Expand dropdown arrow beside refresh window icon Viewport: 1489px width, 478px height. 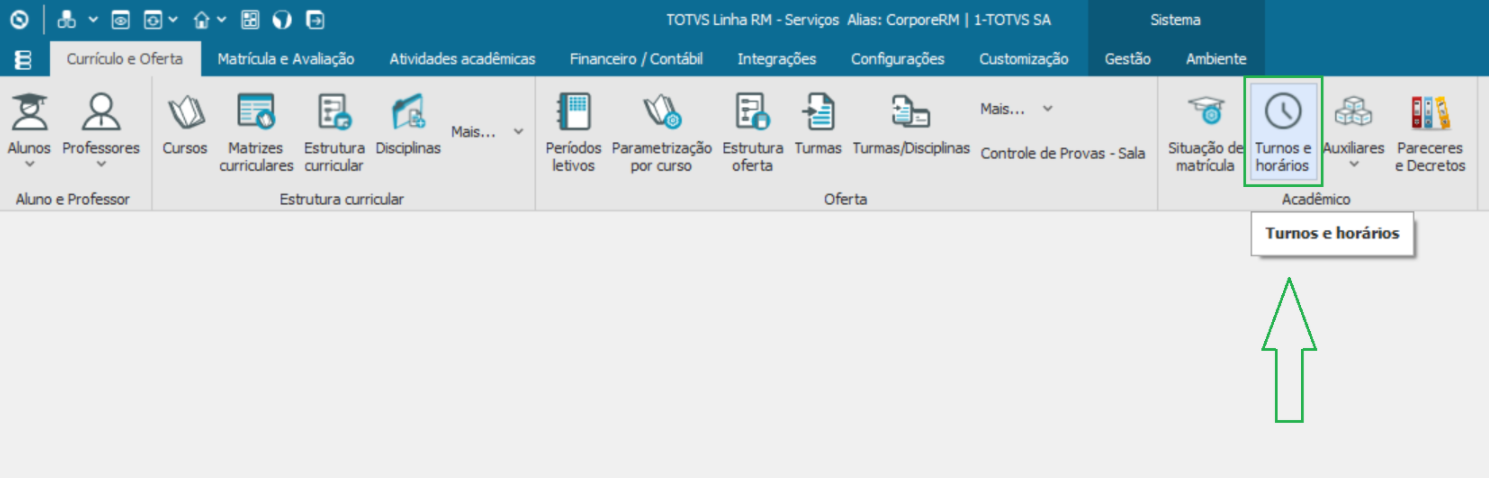(x=173, y=19)
